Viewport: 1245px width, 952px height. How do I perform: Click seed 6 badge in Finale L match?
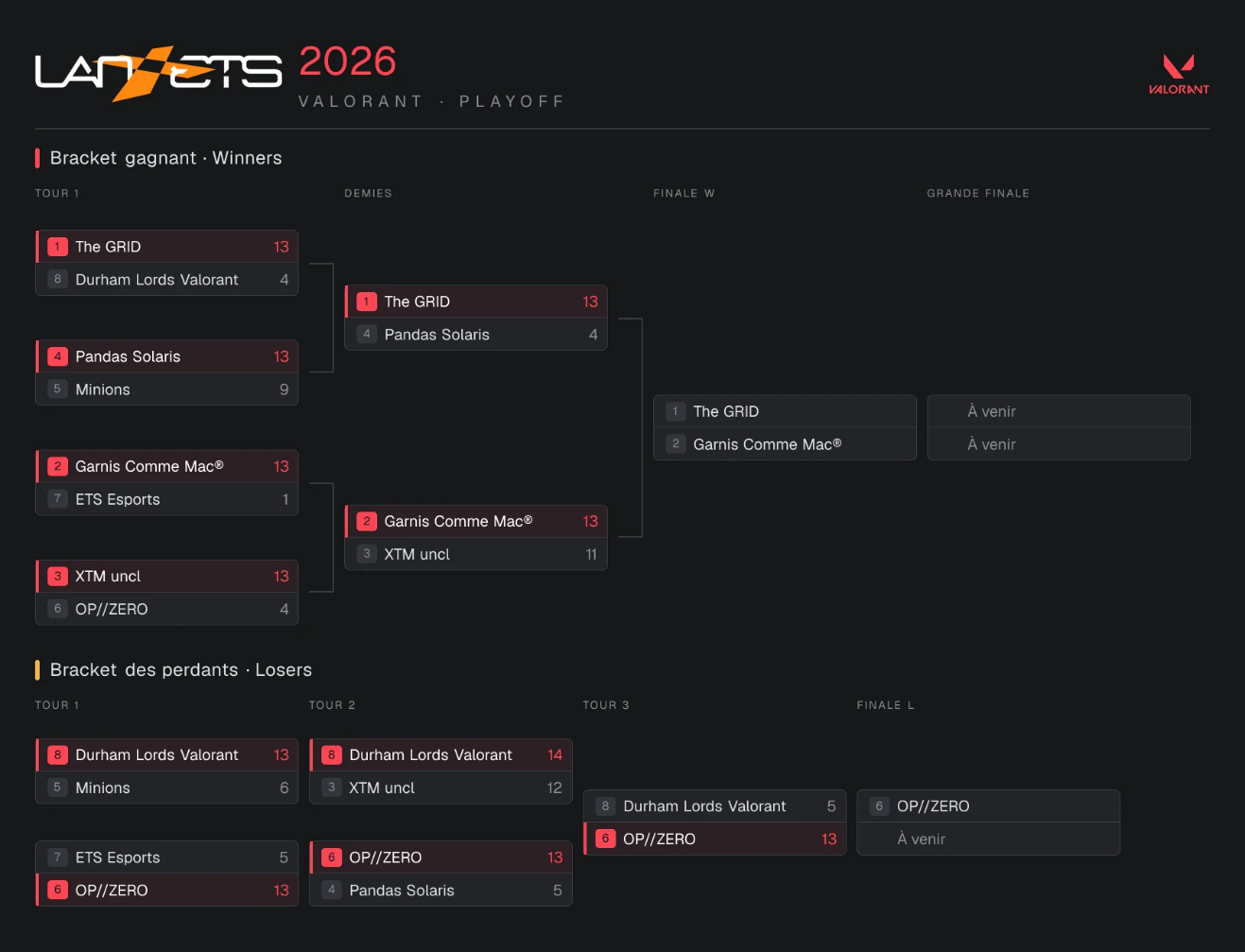(879, 806)
